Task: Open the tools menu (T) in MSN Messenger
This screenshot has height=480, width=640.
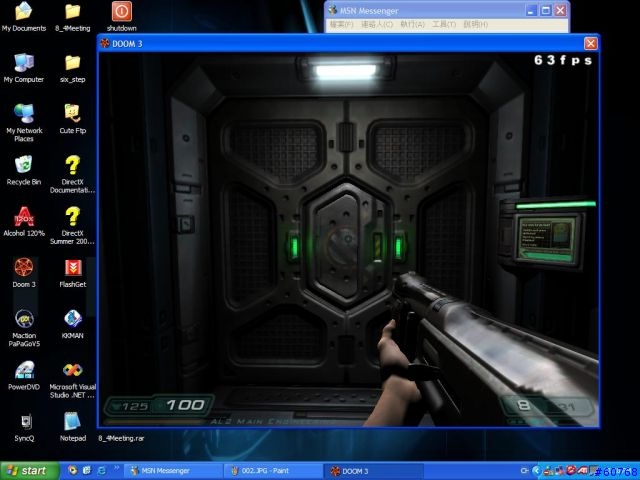Action: point(444,24)
